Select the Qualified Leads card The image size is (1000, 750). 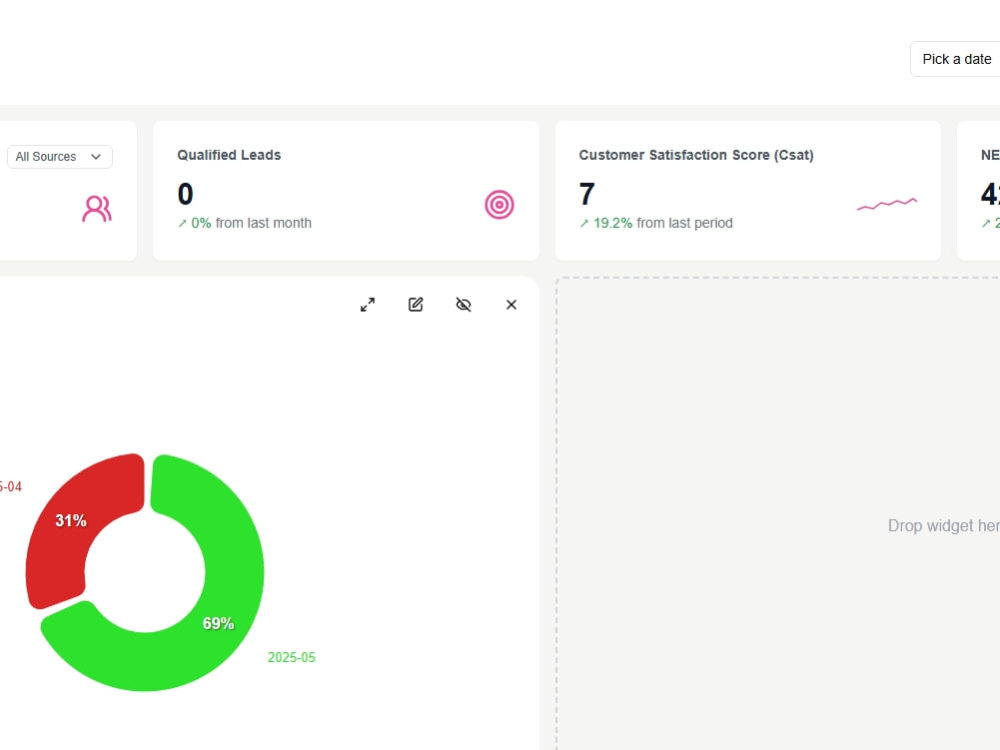click(x=345, y=190)
